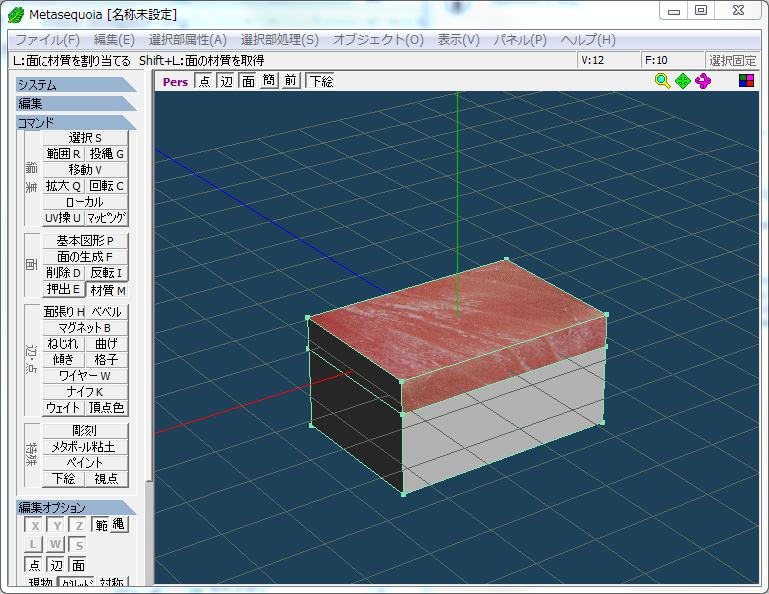Open the パネル(P) menu

(x=520, y=40)
